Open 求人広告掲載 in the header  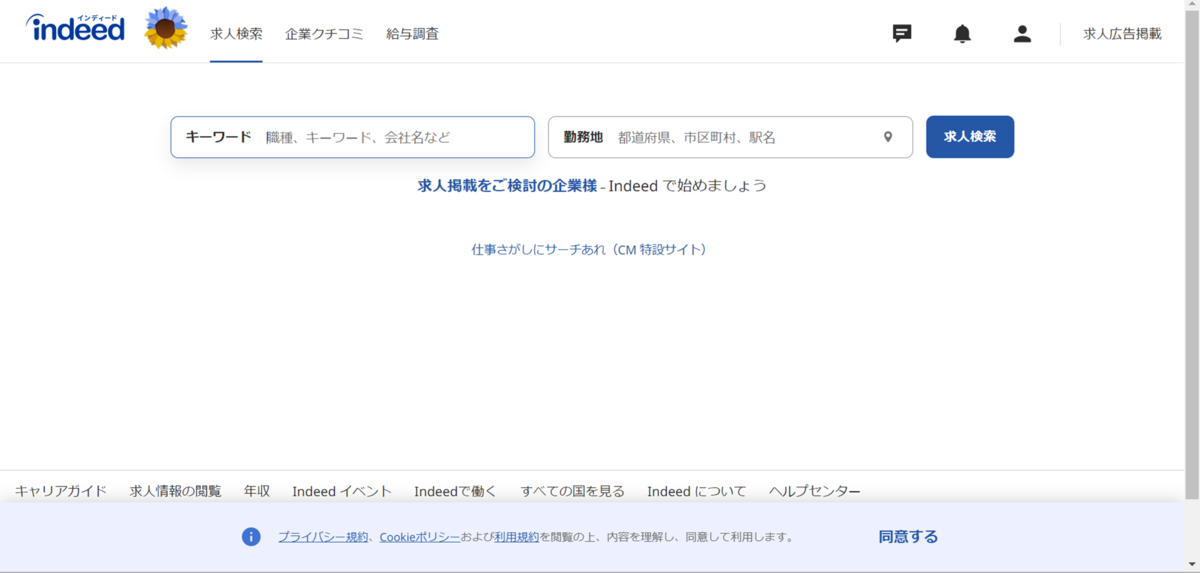tap(1122, 33)
